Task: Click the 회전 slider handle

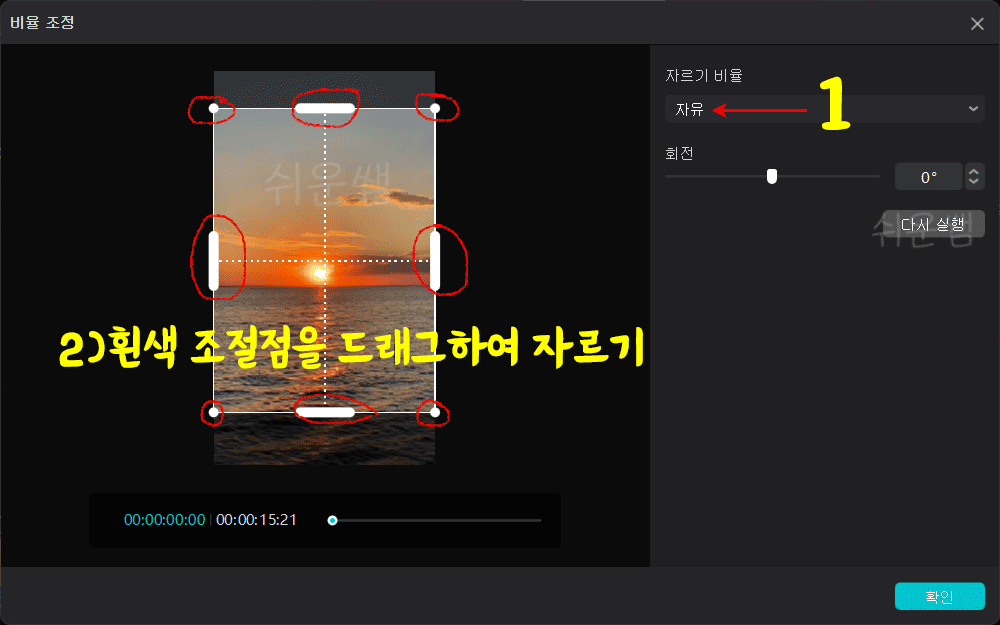Action: (772, 175)
